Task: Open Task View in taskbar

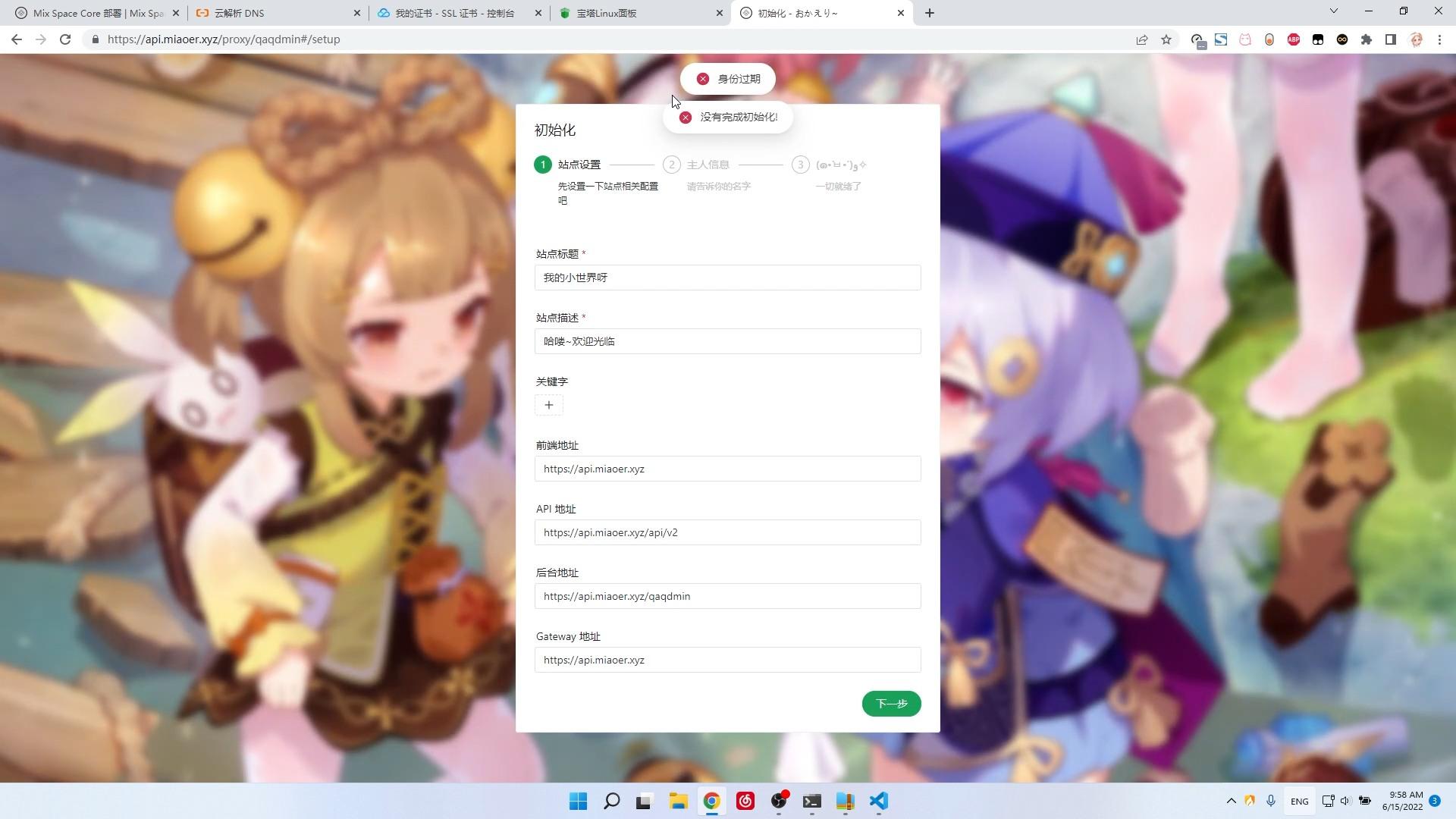Action: coord(645,801)
